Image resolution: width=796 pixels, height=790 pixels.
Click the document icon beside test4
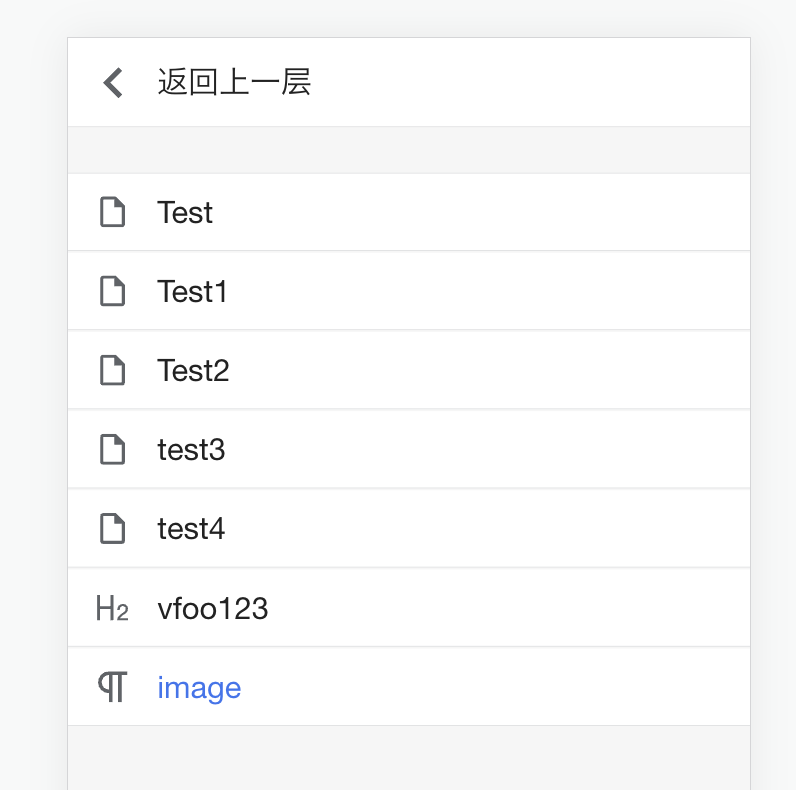point(112,529)
